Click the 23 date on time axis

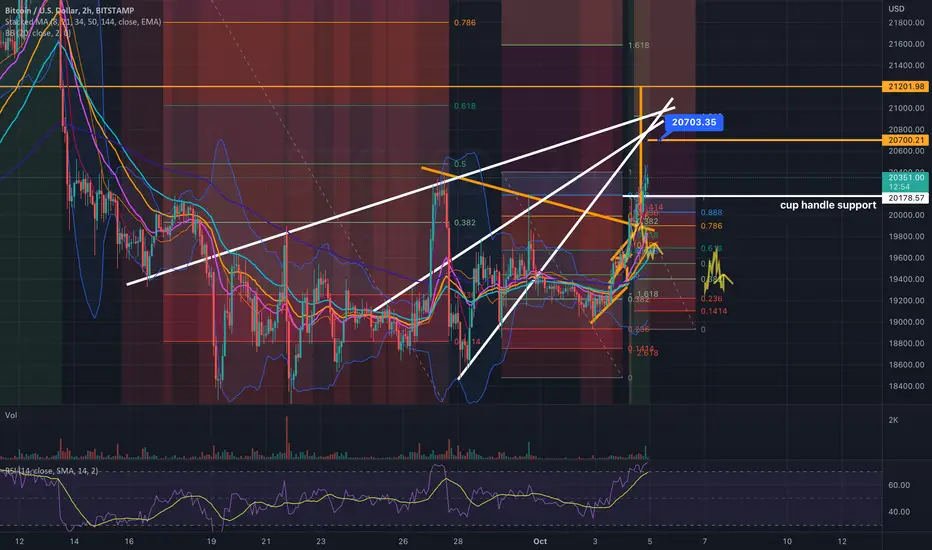pos(321,541)
